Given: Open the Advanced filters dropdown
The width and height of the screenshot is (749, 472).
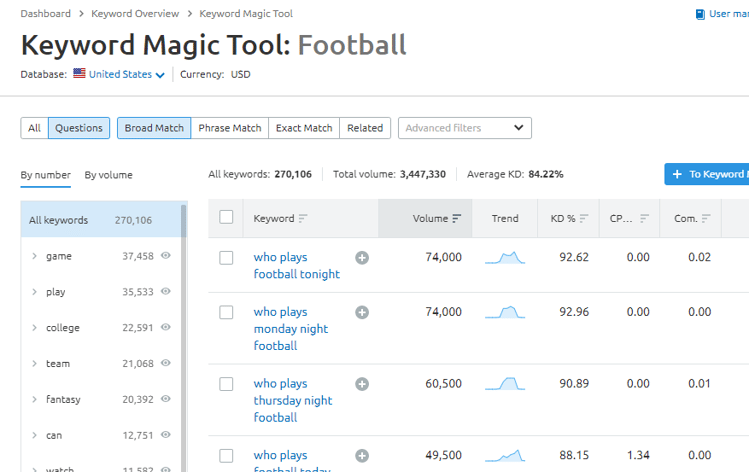Looking at the screenshot, I should [x=465, y=128].
